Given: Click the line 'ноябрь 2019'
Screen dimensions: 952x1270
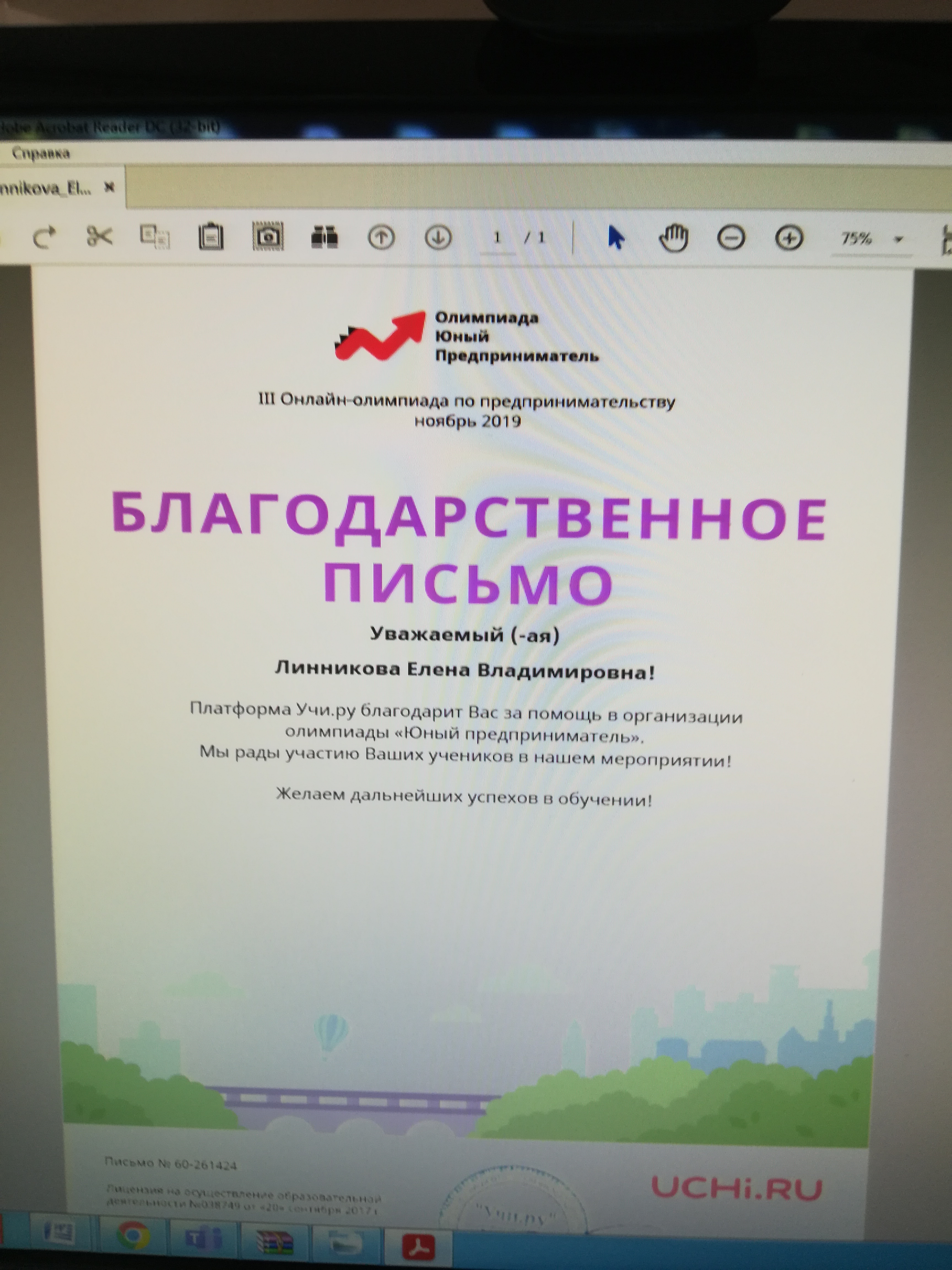Looking at the screenshot, I should [468, 421].
